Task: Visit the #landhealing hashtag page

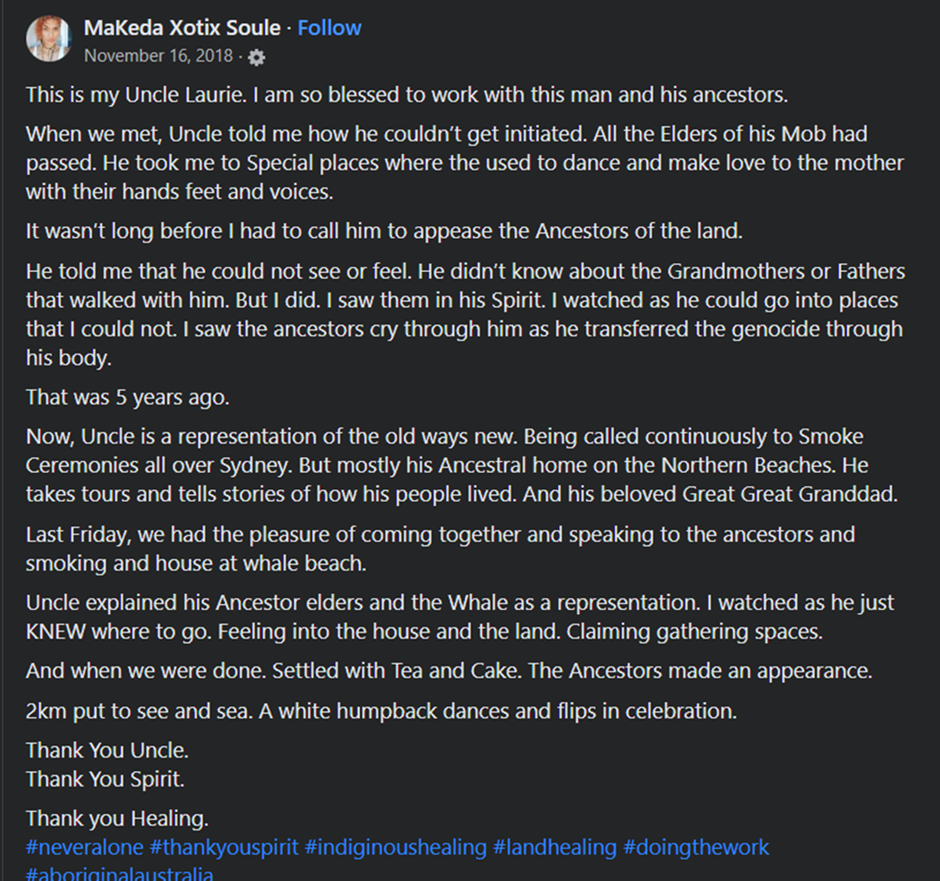Action: [x=554, y=847]
